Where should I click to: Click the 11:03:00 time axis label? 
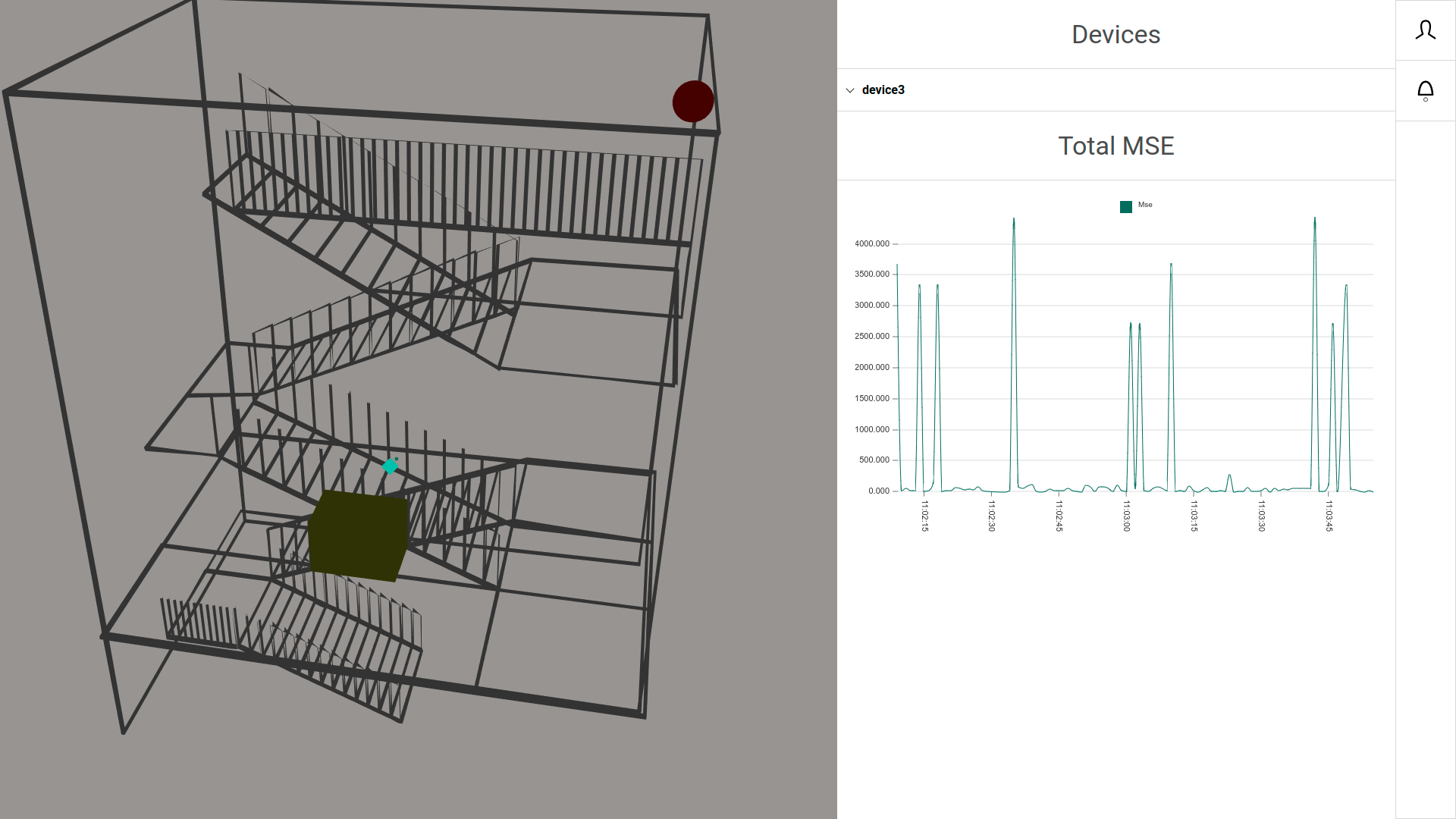(x=1126, y=516)
